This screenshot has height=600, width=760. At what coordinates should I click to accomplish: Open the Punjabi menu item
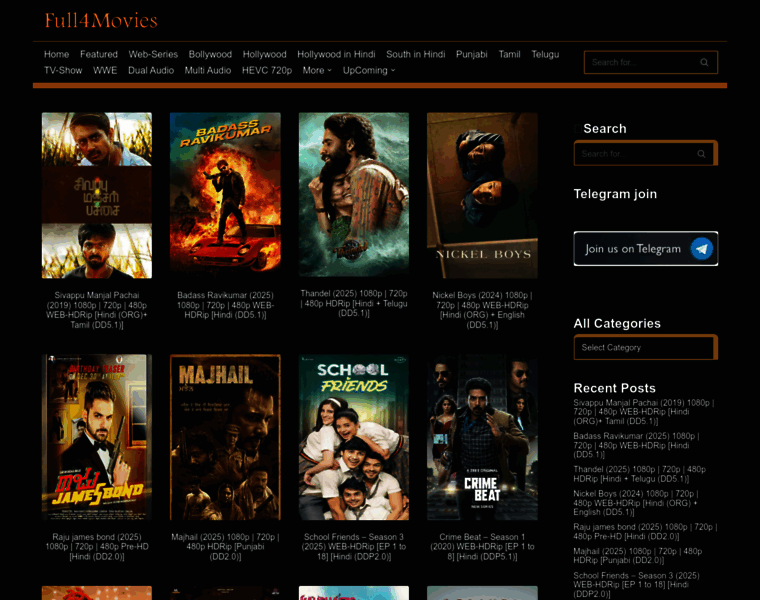tap(471, 54)
